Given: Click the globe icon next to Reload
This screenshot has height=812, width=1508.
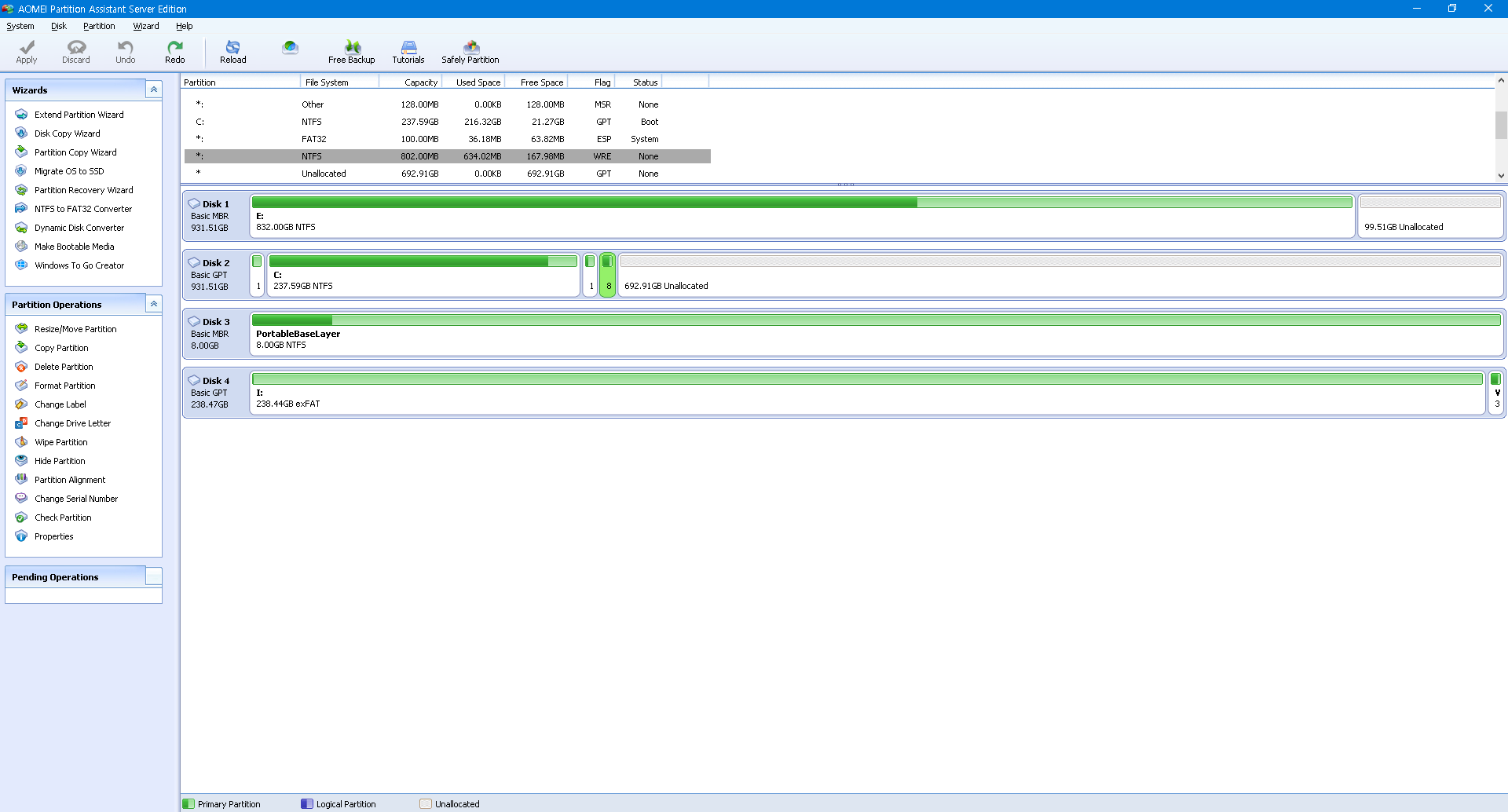Looking at the screenshot, I should [290, 48].
